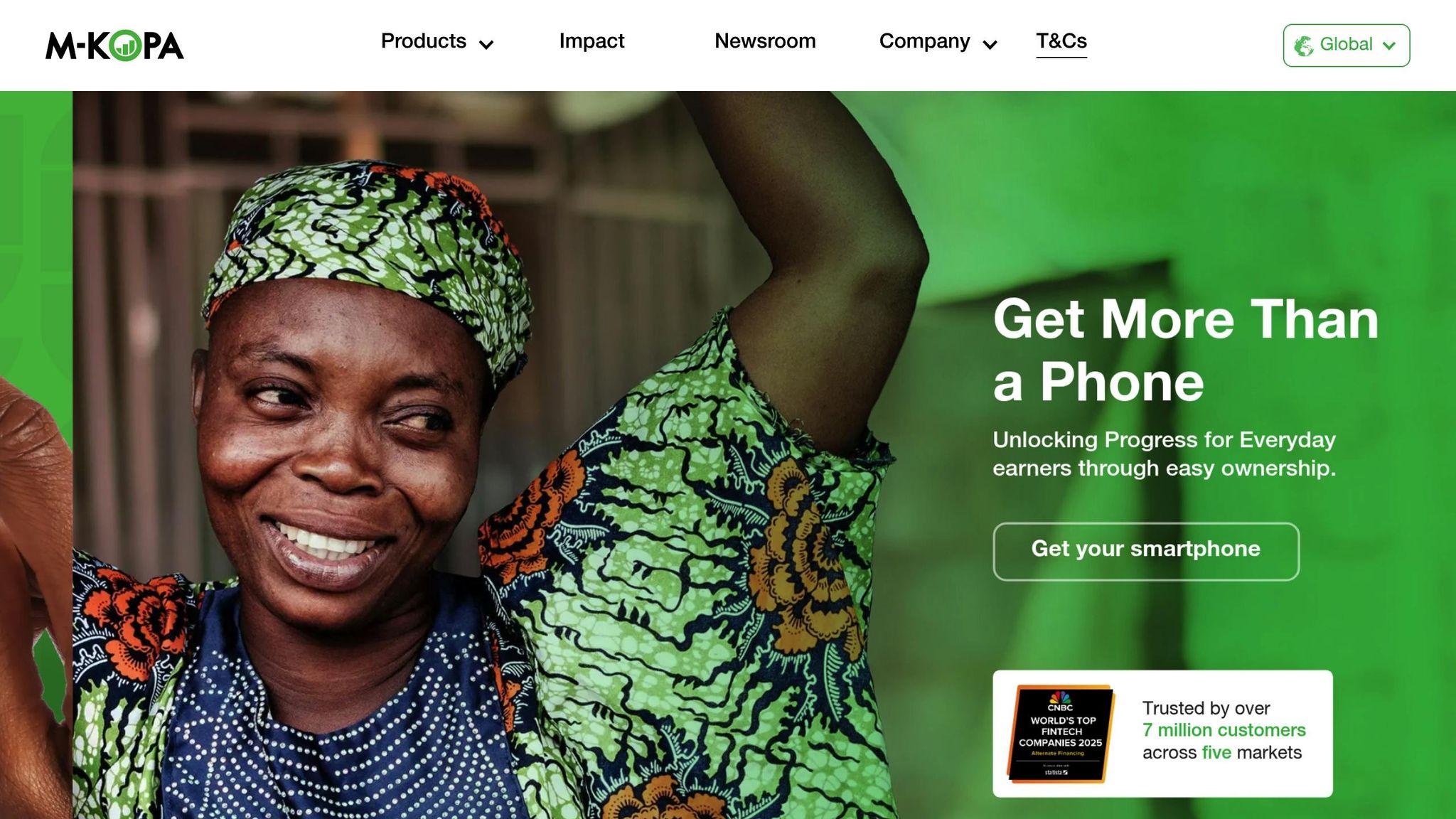Viewport: 1456px width, 819px height.
Task: Click the CNBC peacock logo on badge
Action: tap(1060, 697)
